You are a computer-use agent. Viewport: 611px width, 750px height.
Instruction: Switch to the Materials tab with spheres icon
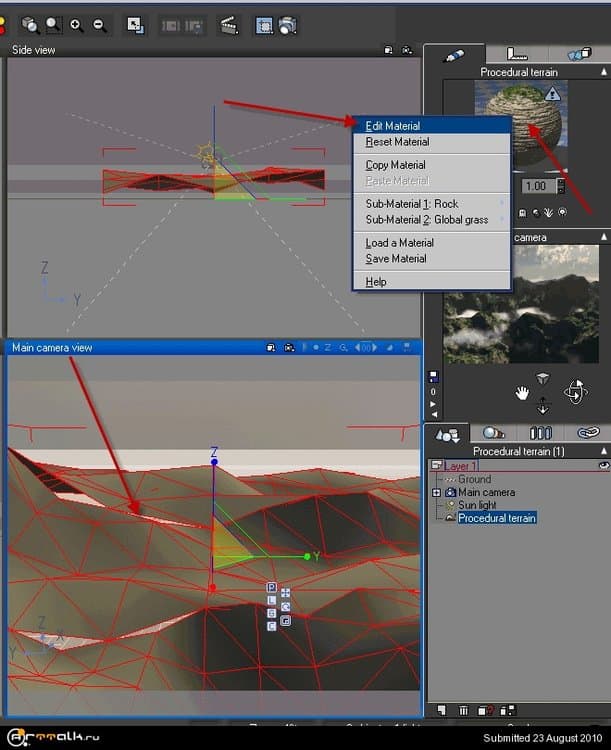click(494, 433)
